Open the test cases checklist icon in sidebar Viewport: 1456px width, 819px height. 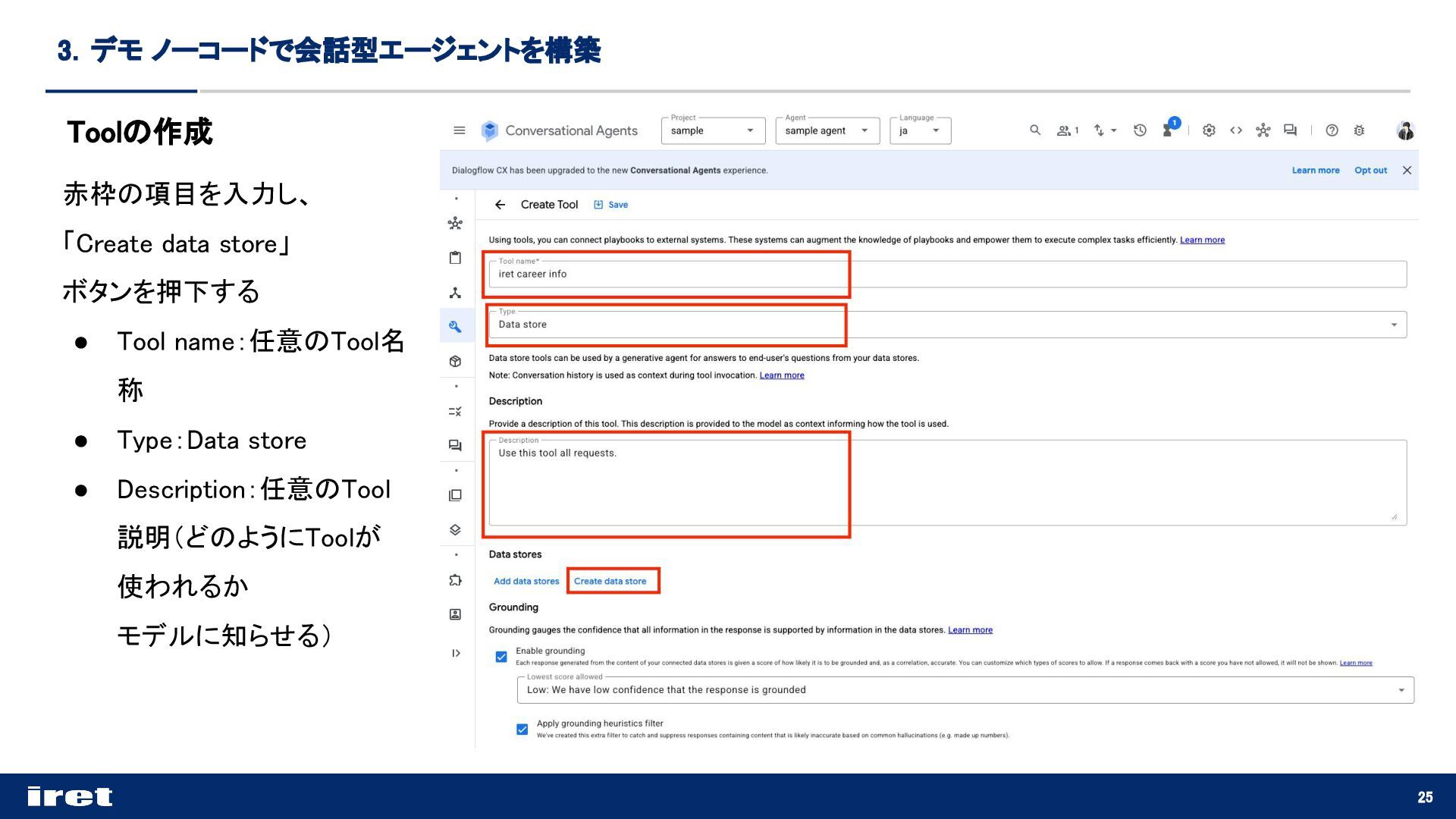[x=455, y=412]
